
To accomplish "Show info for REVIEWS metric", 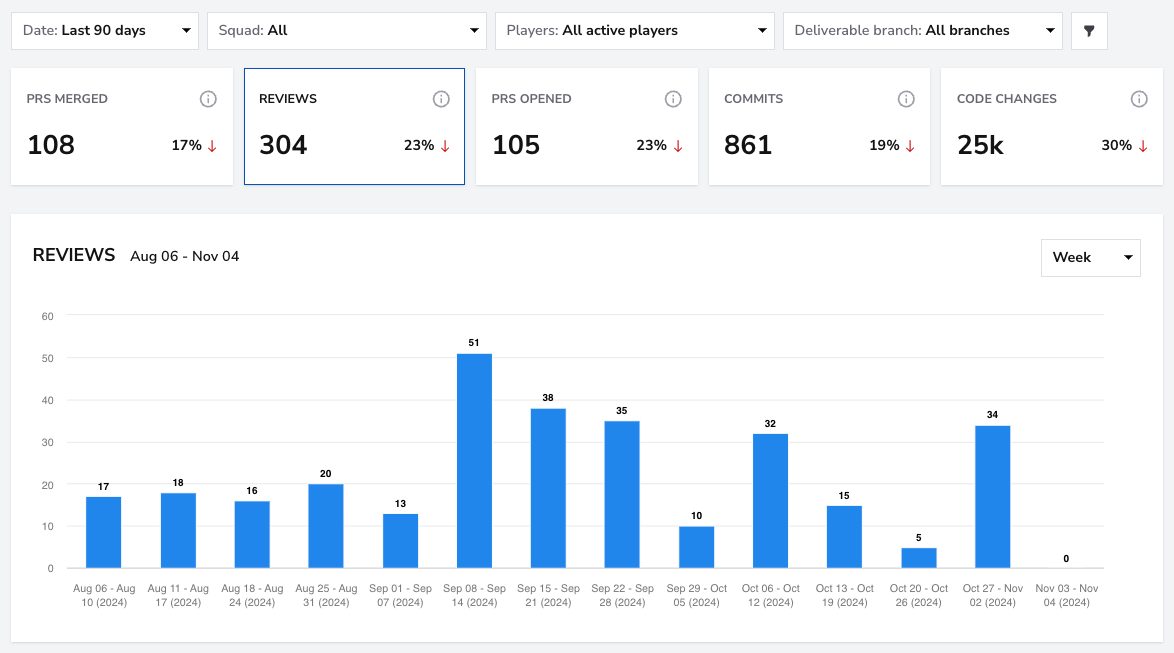I will pyautogui.click(x=441, y=99).
